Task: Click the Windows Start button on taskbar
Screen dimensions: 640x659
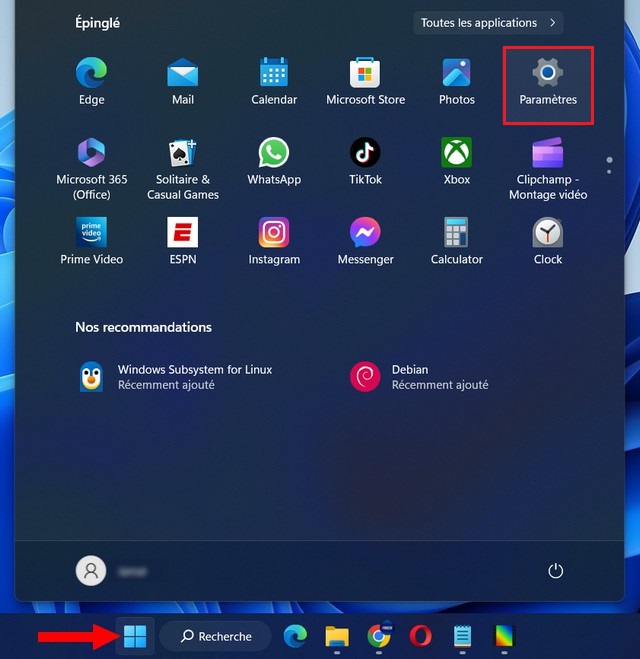Action: pyautogui.click(x=135, y=636)
